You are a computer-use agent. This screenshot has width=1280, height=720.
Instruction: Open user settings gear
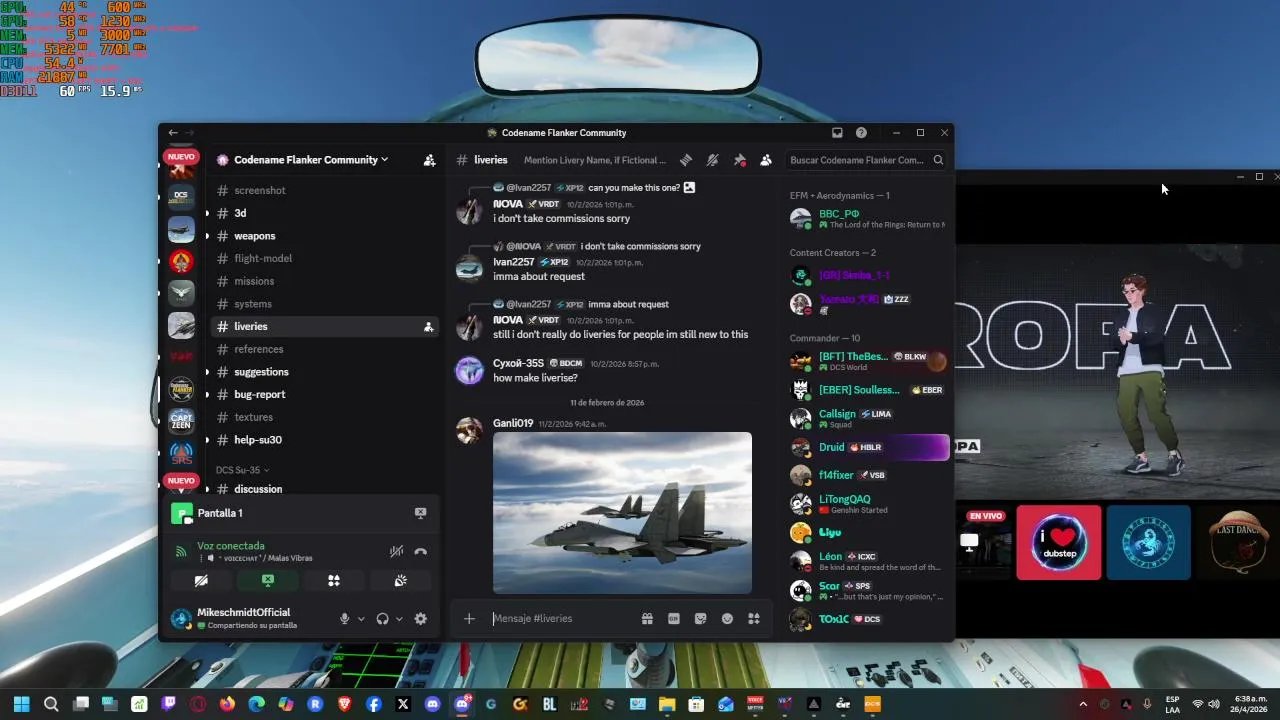[421, 619]
